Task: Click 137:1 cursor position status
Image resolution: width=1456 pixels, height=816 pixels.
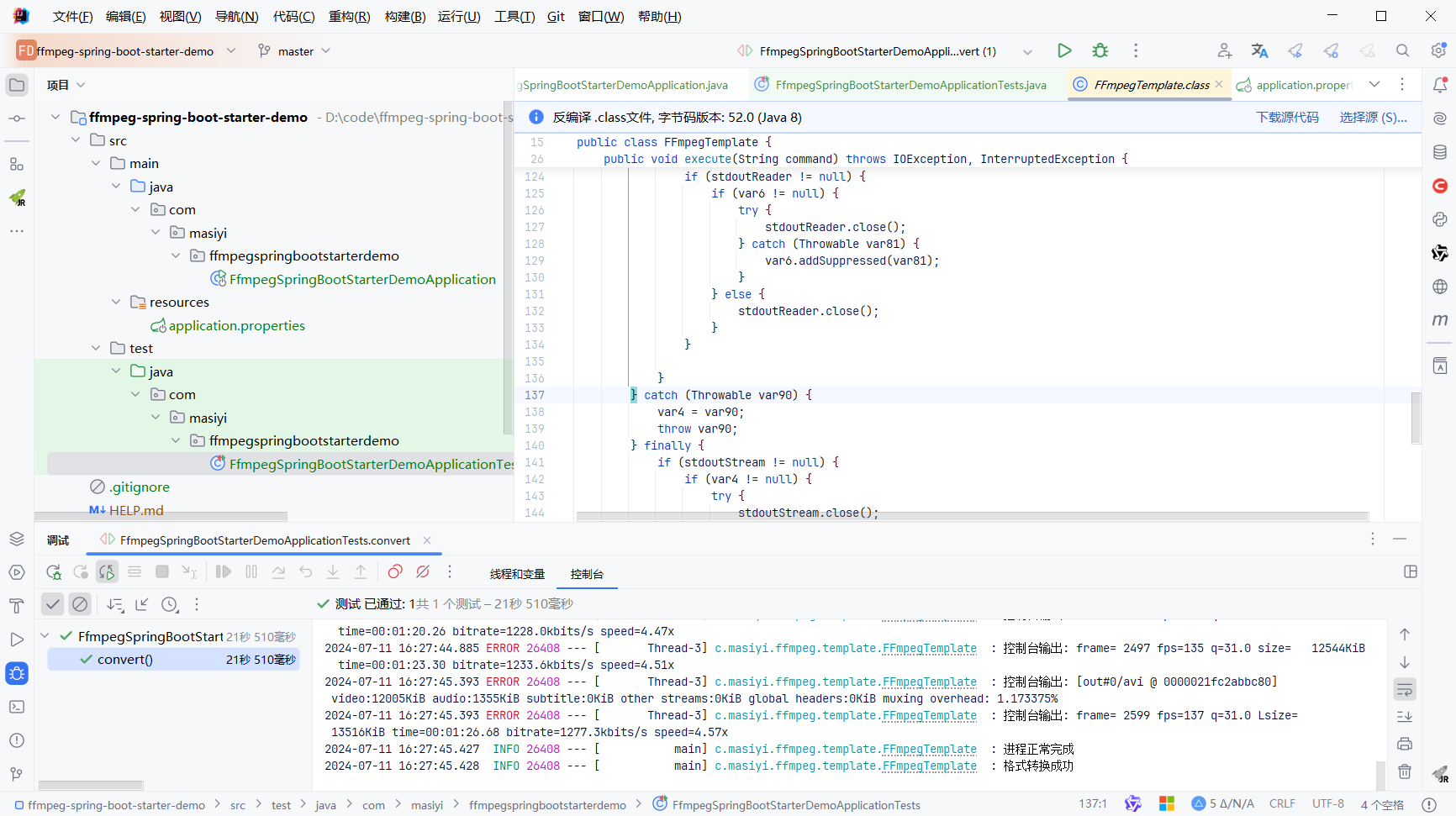Action: point(1093,804)
